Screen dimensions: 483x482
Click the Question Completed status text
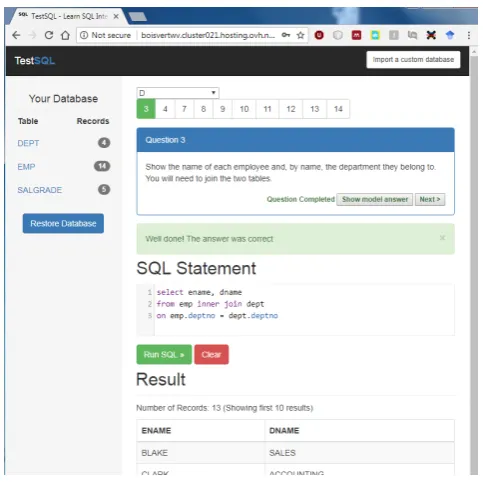point(301,199)
